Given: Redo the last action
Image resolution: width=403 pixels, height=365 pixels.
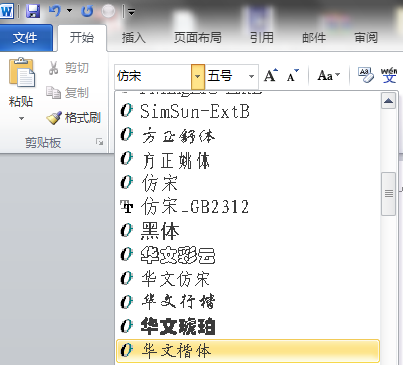Looking at the screenshot, I should click(x=87, y=12).
